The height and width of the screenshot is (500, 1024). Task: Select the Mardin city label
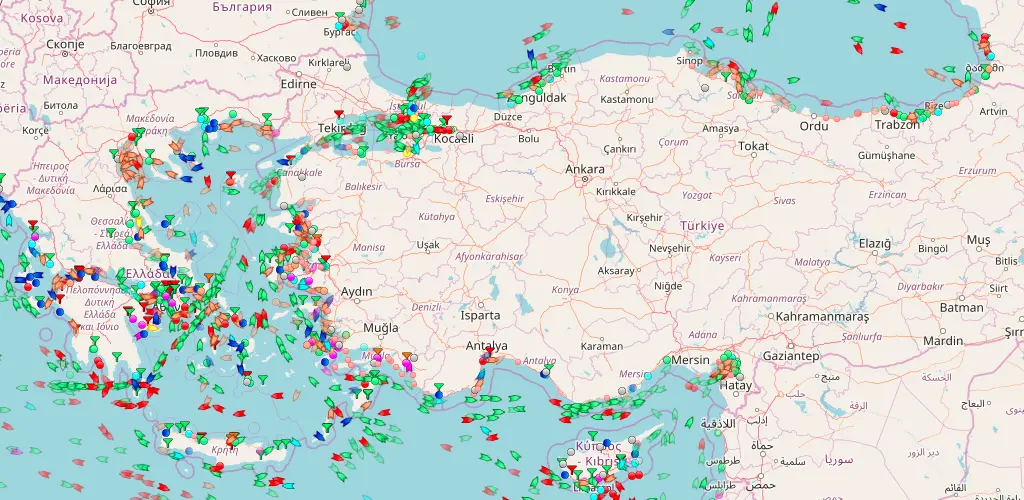tap(943, 341)
